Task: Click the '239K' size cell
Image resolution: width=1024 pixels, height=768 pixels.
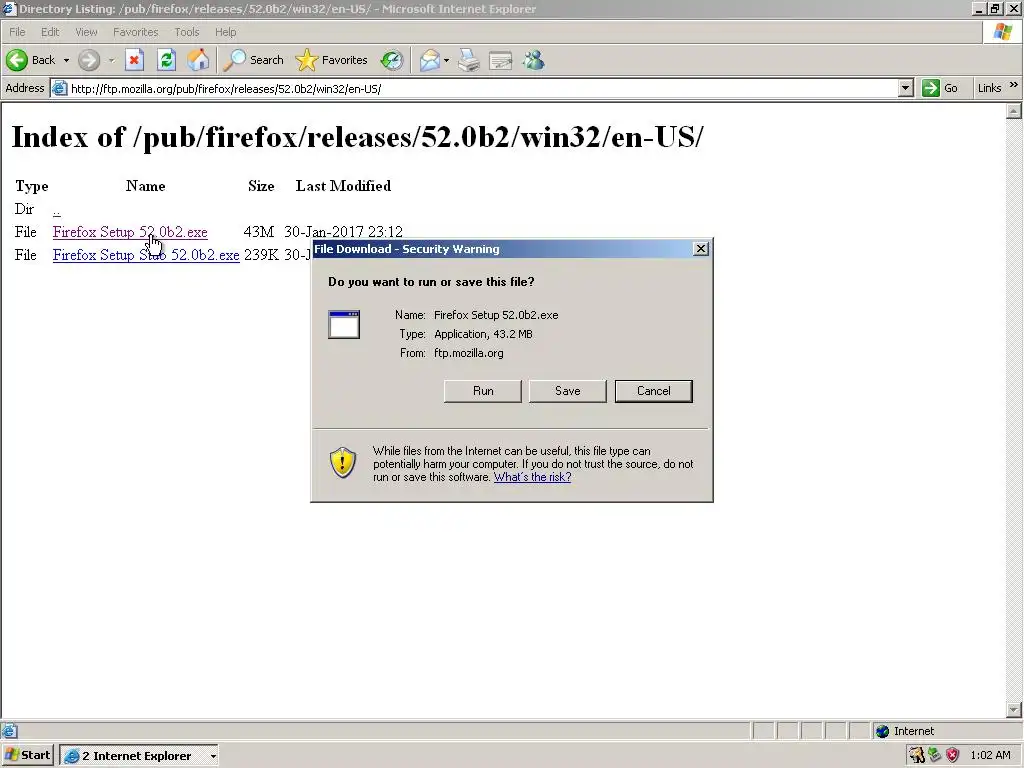Action: [x=261, y=255]
